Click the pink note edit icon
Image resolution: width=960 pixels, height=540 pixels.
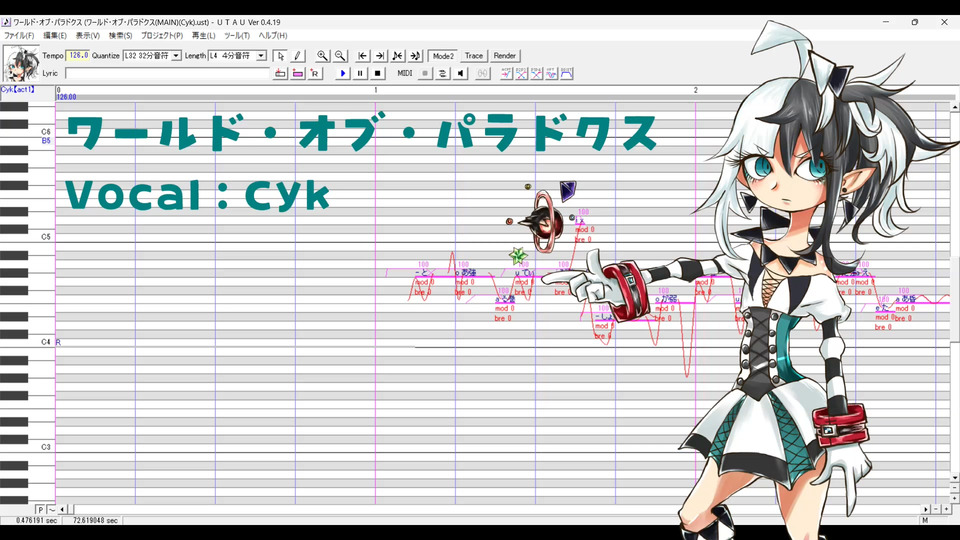click(x=298, y=73)
